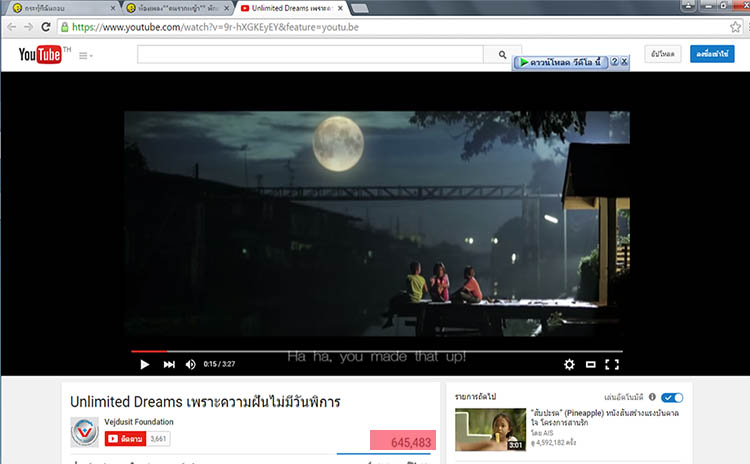This screenshot has height=464, width=750.
Task: Close the download video bar
Action: point(624,62)
